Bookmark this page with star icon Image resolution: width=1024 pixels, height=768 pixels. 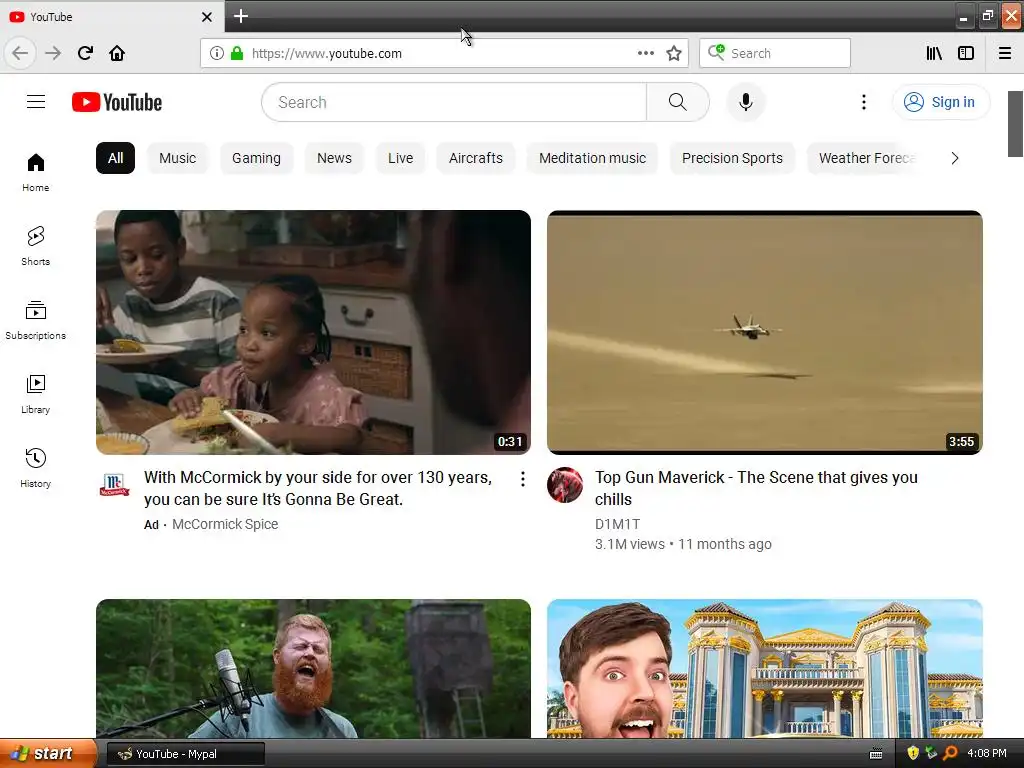pyautogui.click(x=674, y=54)
